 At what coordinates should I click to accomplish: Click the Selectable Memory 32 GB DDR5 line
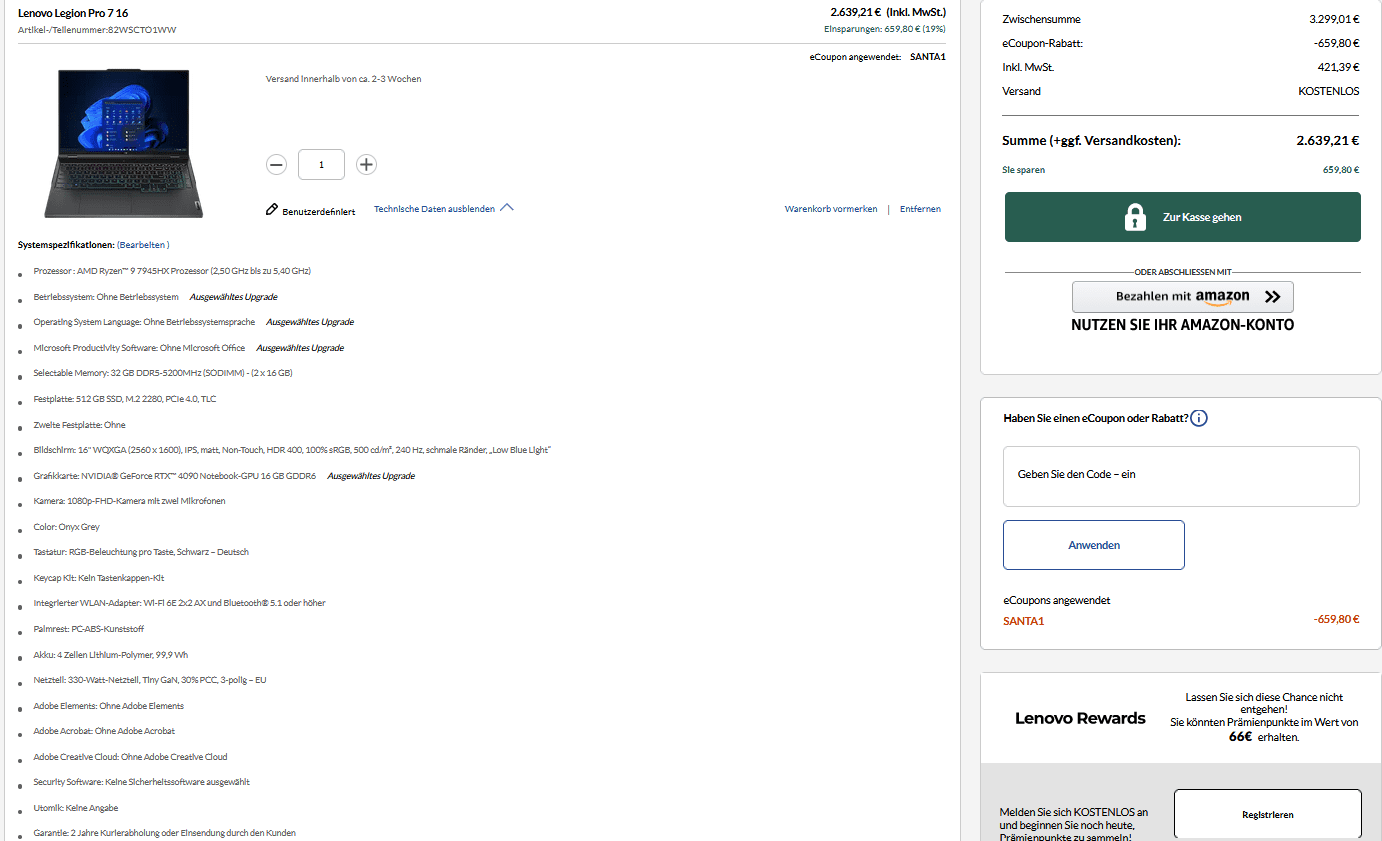(x=163, y=373)
